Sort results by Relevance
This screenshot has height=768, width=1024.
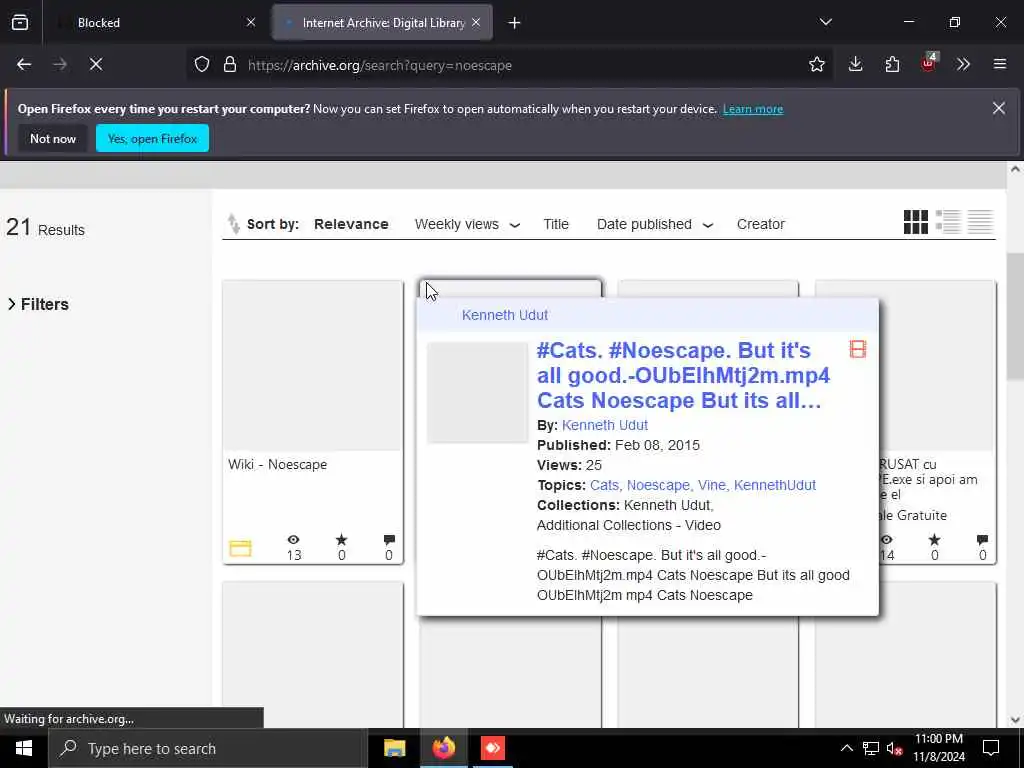point(351,224)
